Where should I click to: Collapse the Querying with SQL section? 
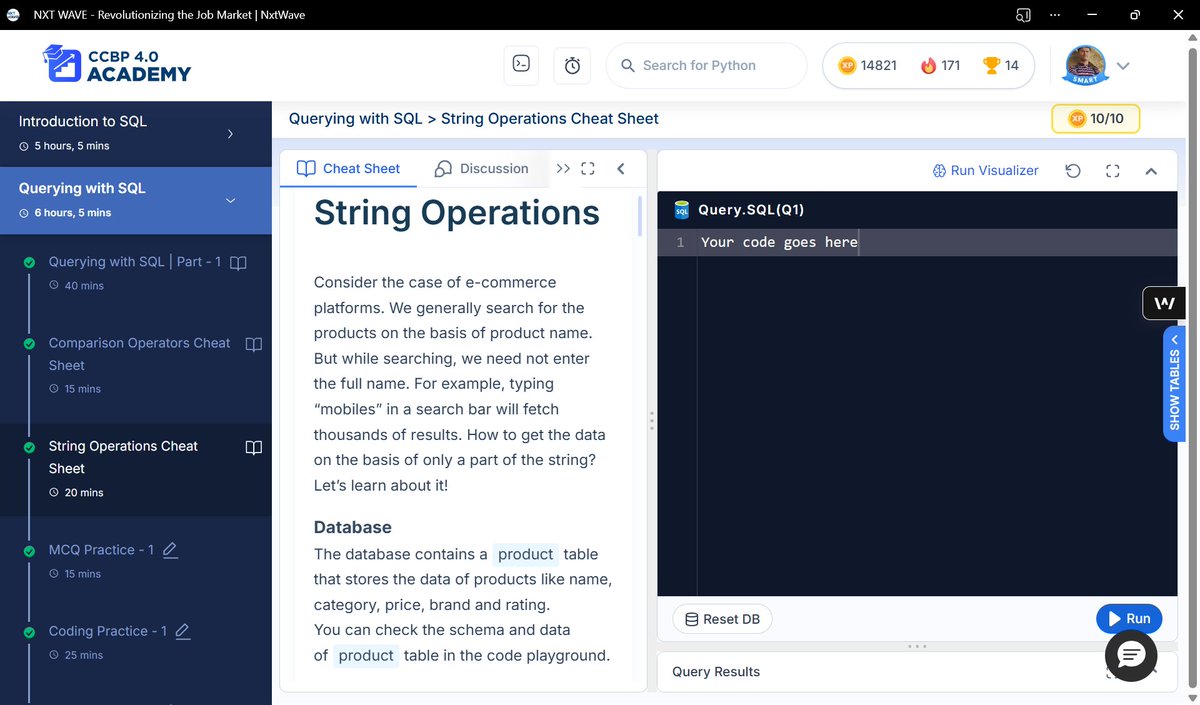coord(136,200)
